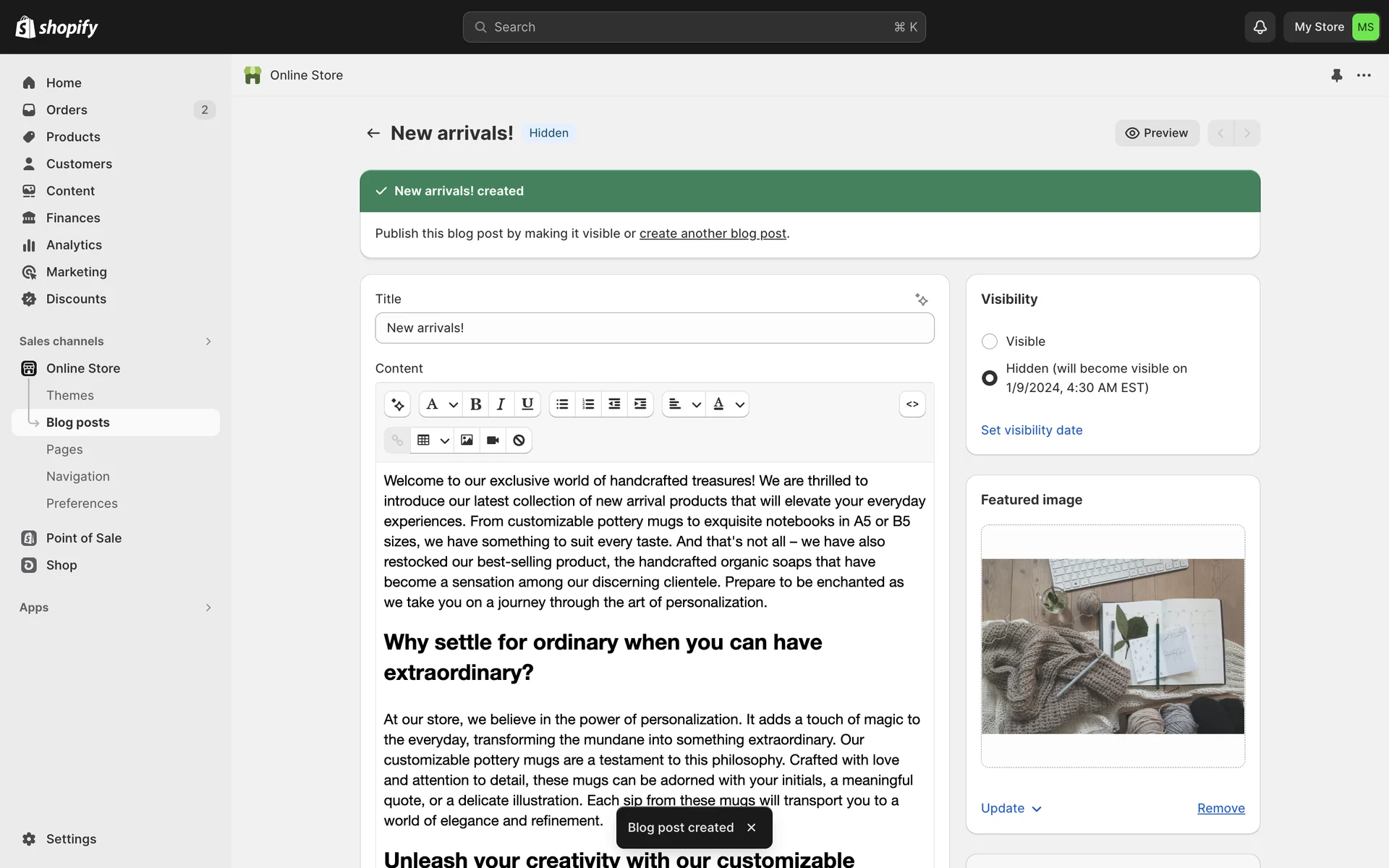Go to Products in sidebar
The image size is (1389, 868).
(73, 137)
